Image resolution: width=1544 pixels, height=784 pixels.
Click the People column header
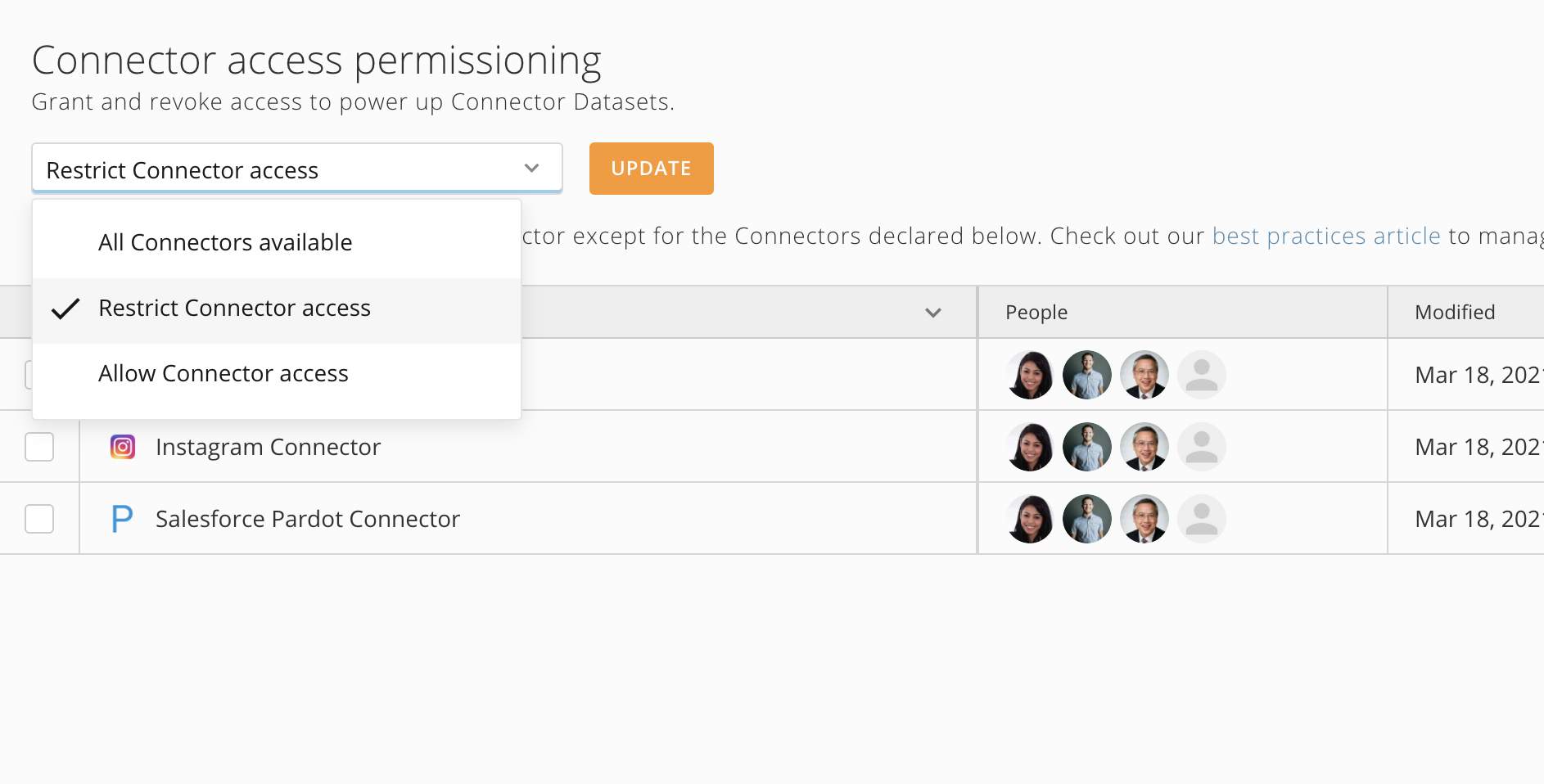click(x=1036, y=312)
